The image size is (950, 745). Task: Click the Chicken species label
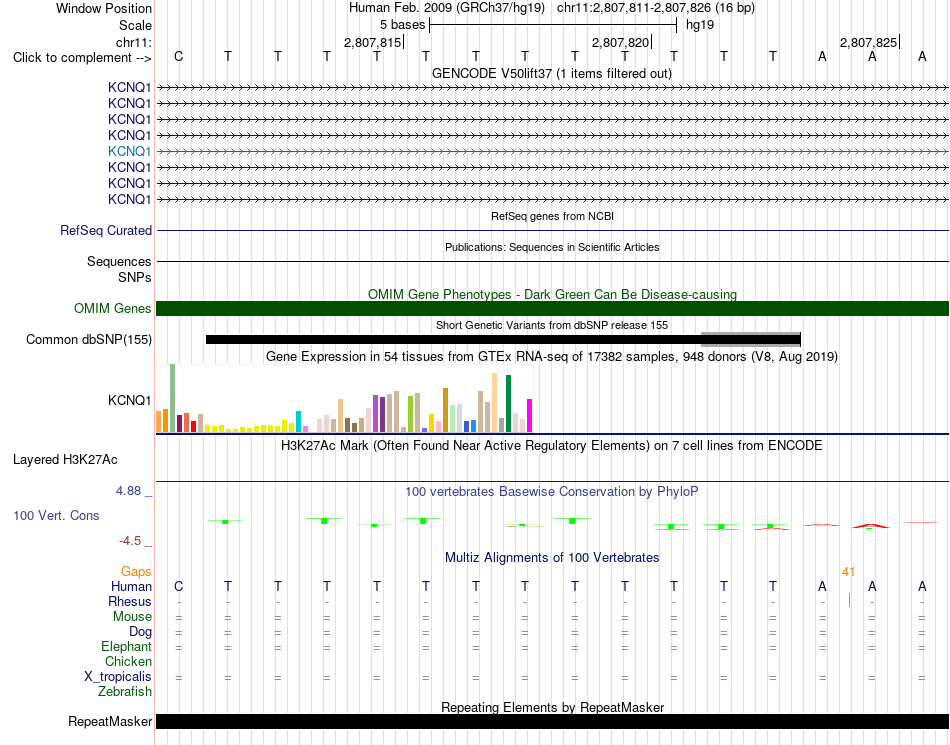128,661
